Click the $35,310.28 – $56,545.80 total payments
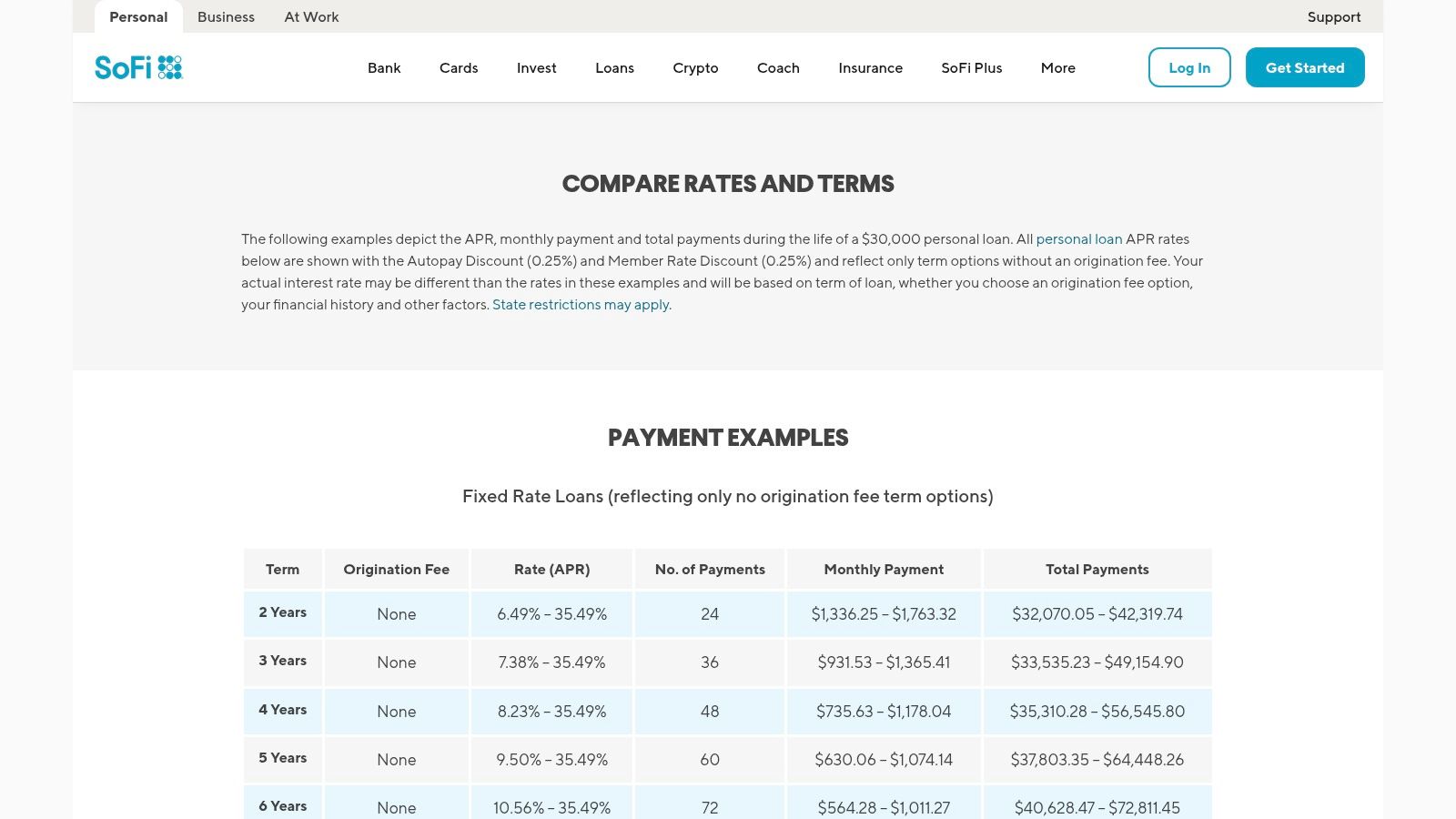This screenshot has width=1456, height=819. tap(1097, 711)
